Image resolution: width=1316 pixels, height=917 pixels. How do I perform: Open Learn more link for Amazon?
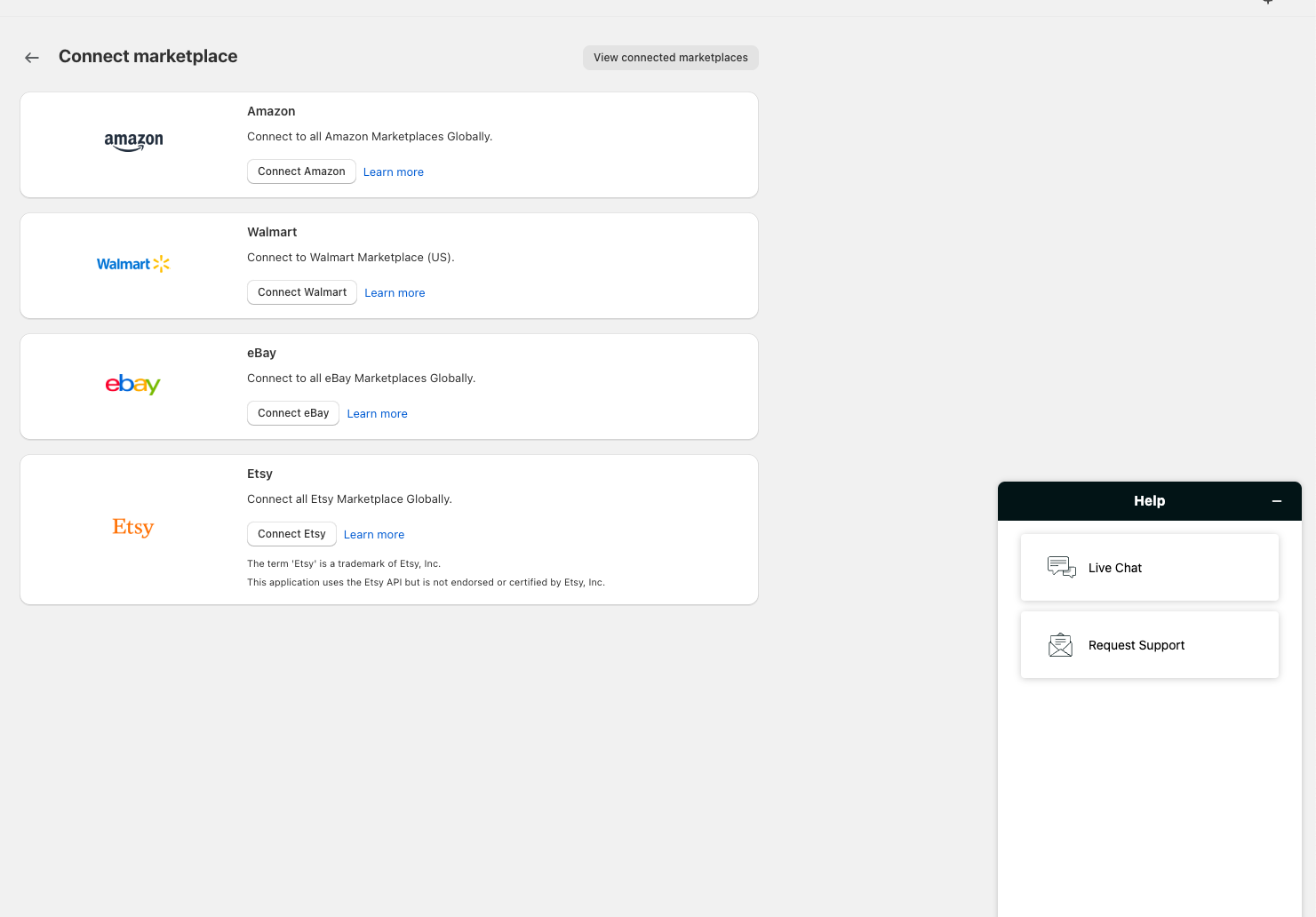pyautogui.click(x=393, y=172)
